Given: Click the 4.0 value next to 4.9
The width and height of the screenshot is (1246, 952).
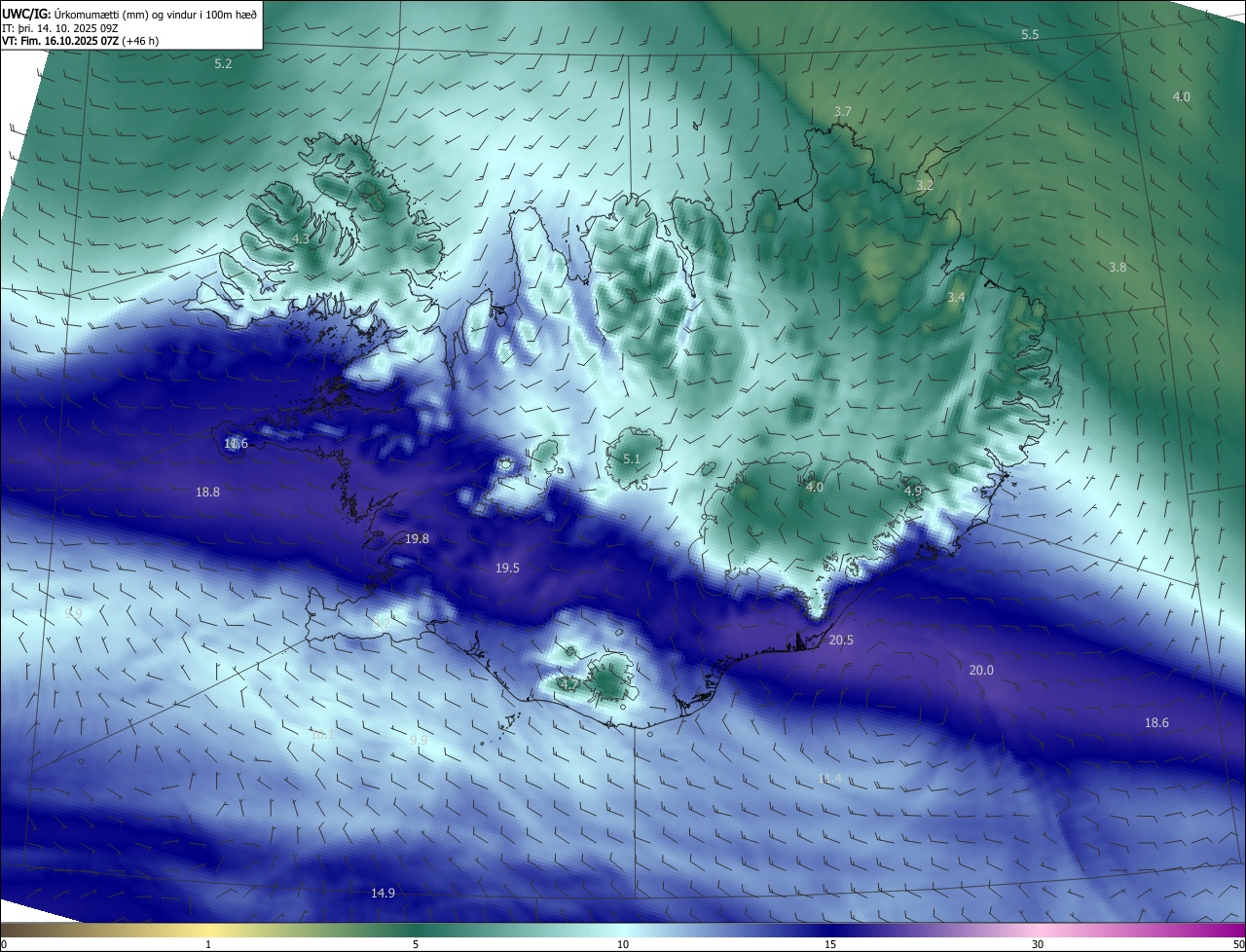Looking at the screenshot, I should pyautogui.click(x=815, y=487).
